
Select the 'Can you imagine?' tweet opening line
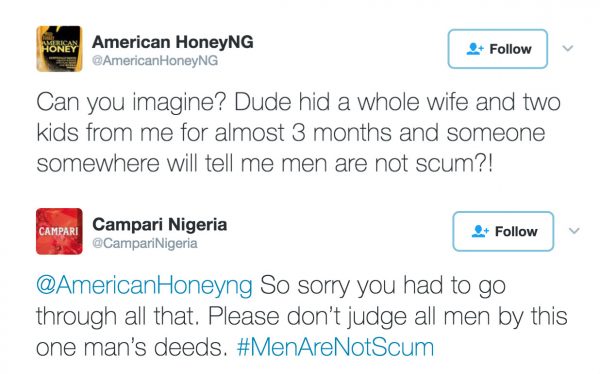[132, 103]
